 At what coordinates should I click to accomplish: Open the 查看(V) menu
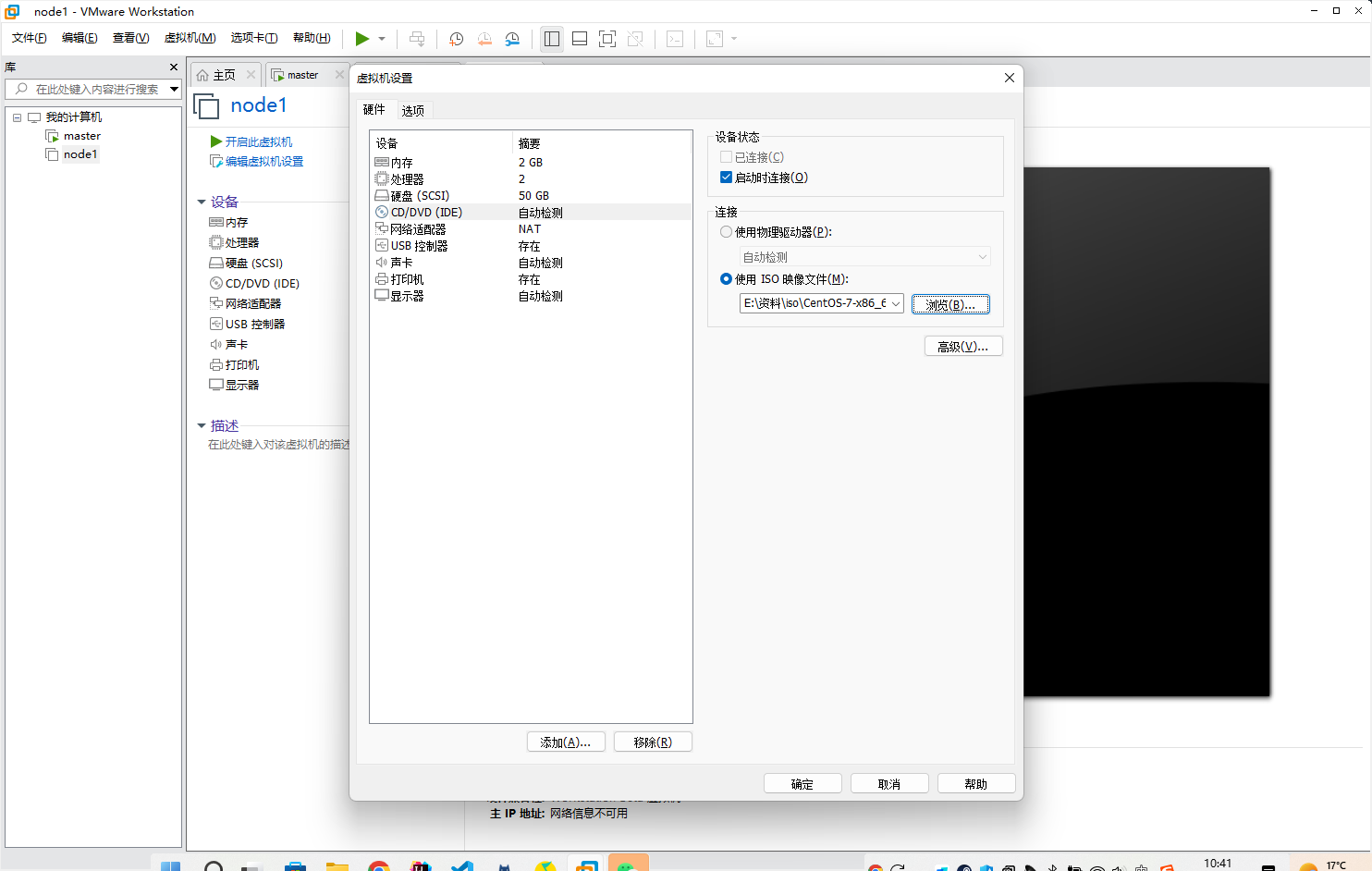point(130,38)
